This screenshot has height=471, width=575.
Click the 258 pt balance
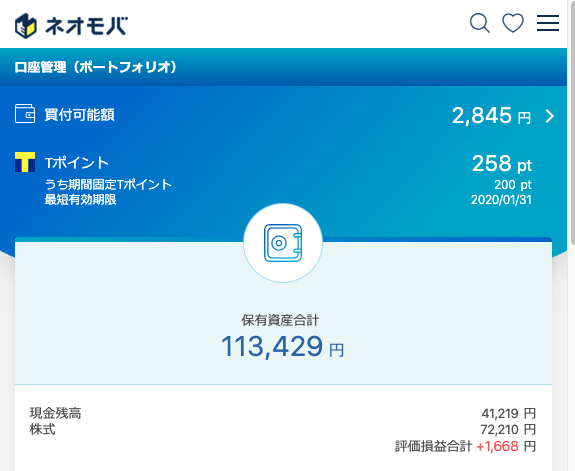[502, 164]
